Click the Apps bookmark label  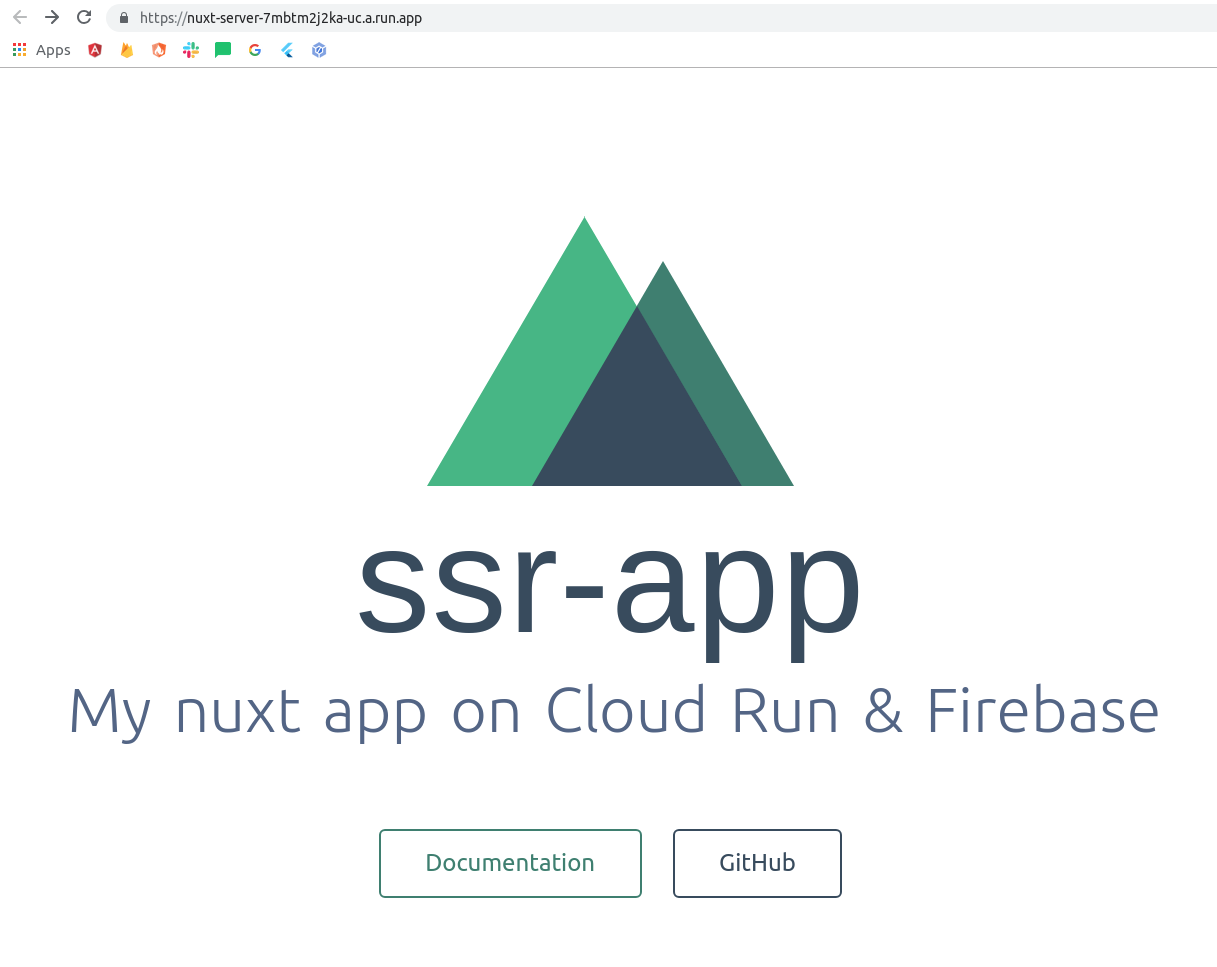click(53, 49)
